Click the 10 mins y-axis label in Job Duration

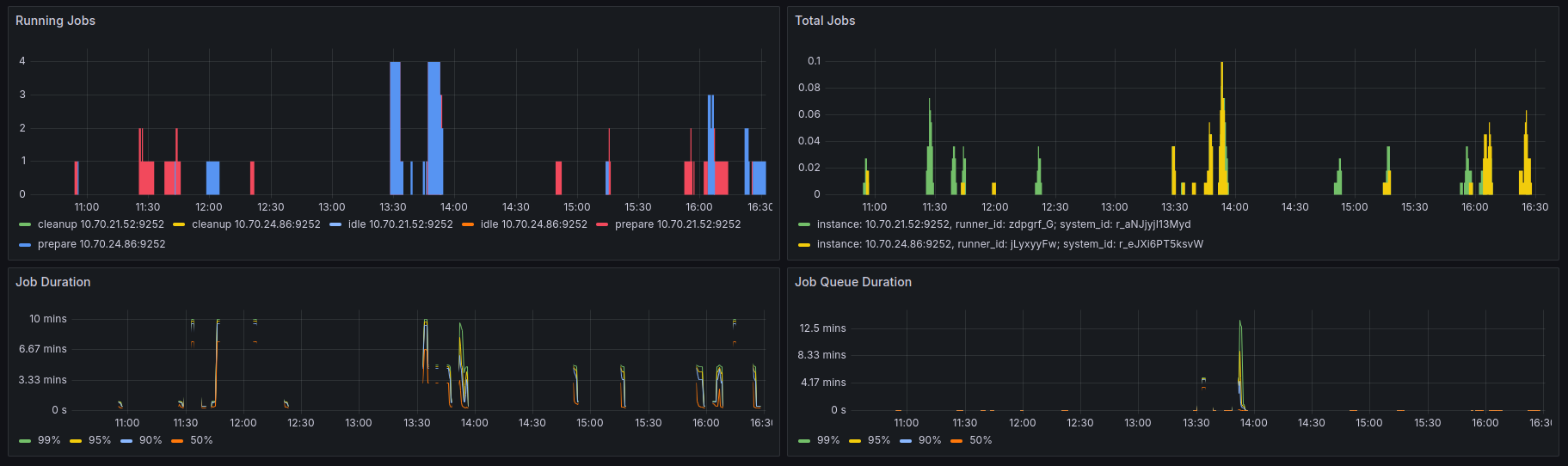(48, 319)
